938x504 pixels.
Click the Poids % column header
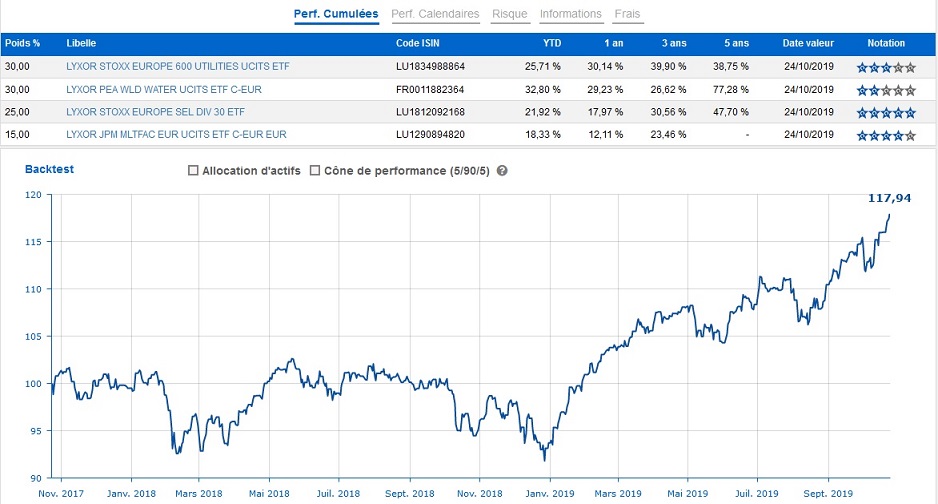coord(23,43)
